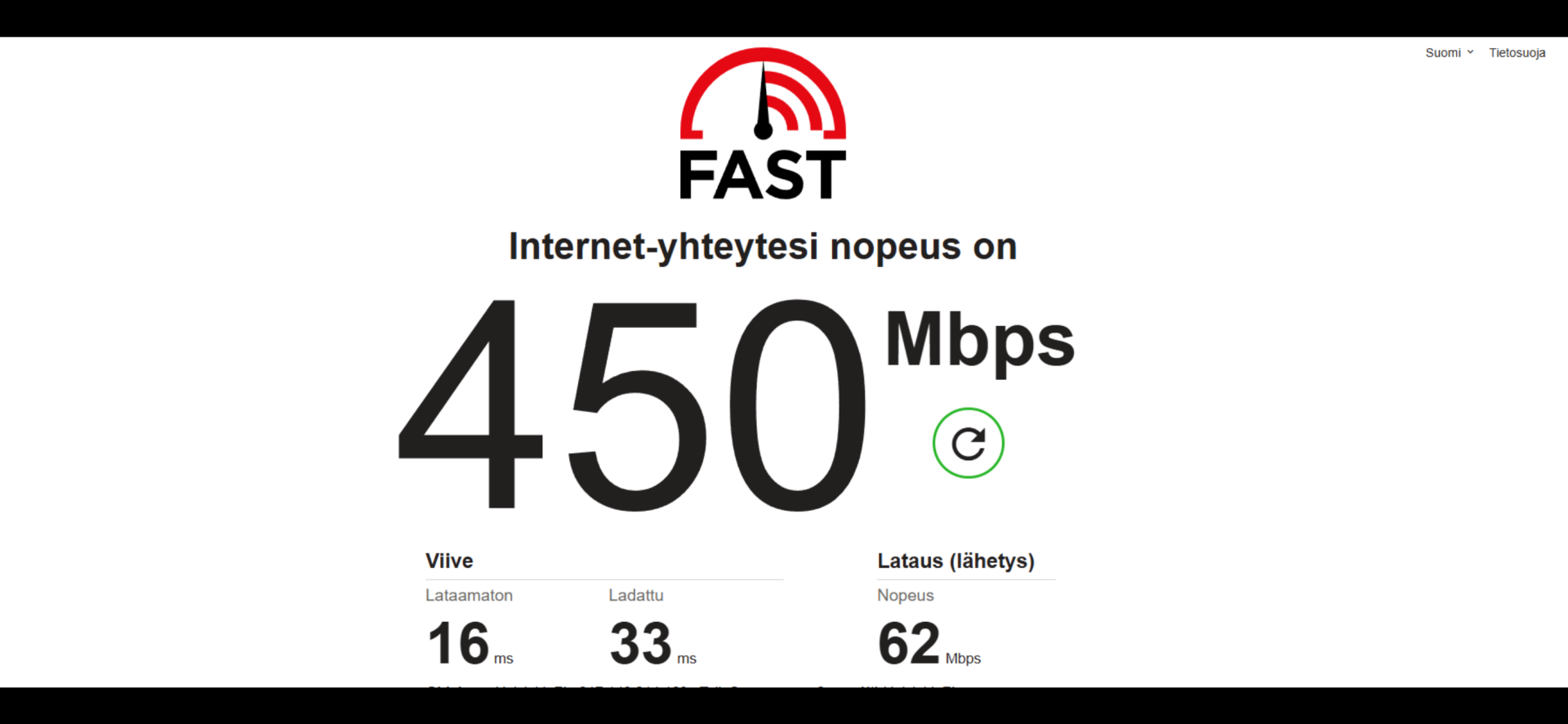Open the Tietosuoja privacy link
This screenshot has width=1568, height=724.
1517,52
